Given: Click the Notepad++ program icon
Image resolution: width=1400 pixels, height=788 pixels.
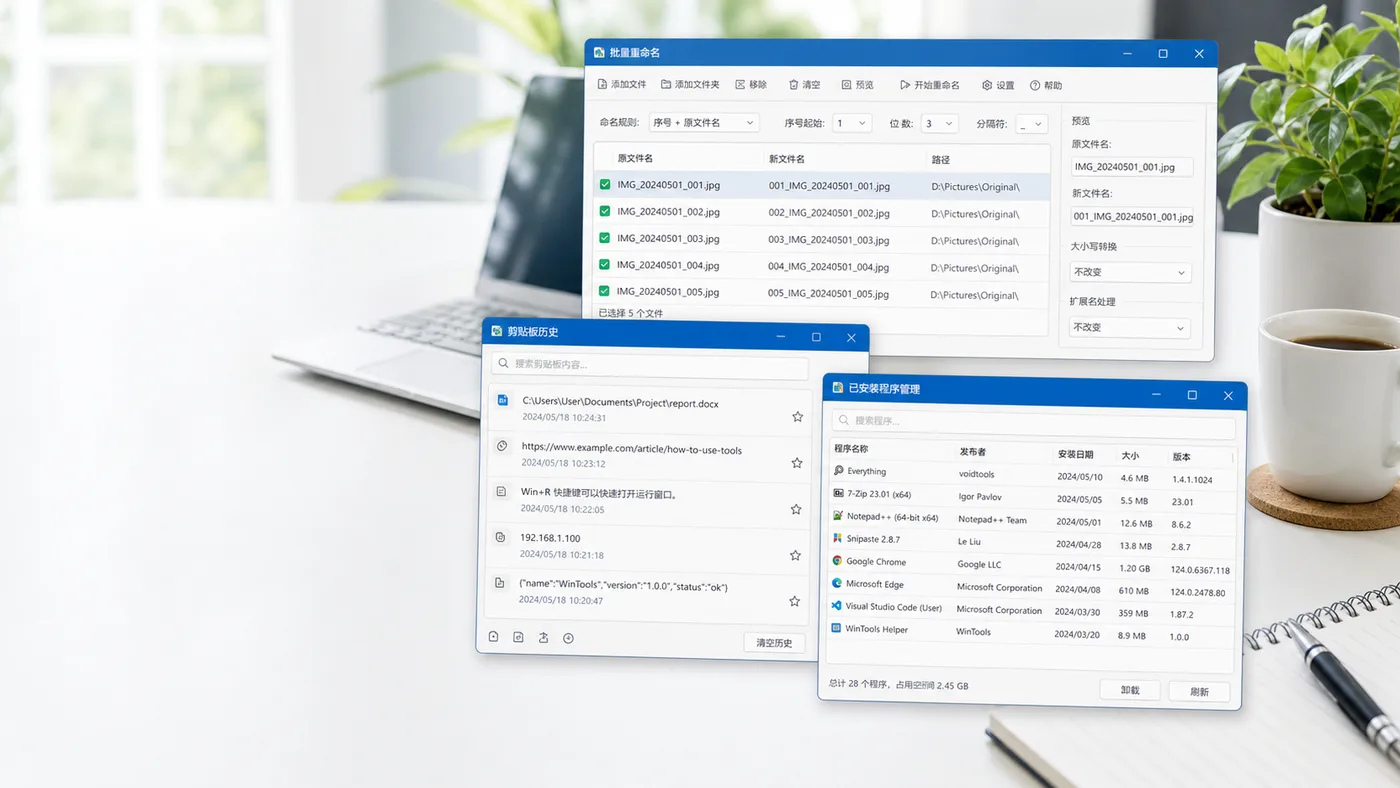Looking at the screenshot, I should 838,516.
